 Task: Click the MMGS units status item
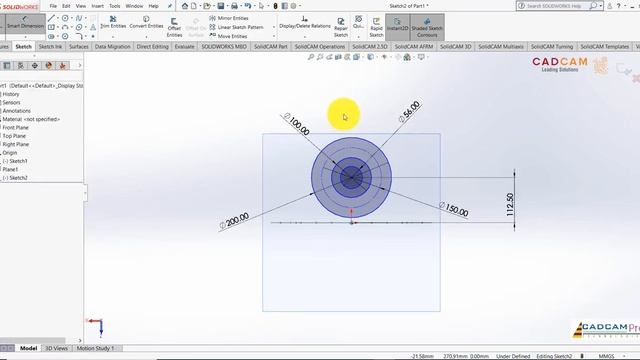606,356
